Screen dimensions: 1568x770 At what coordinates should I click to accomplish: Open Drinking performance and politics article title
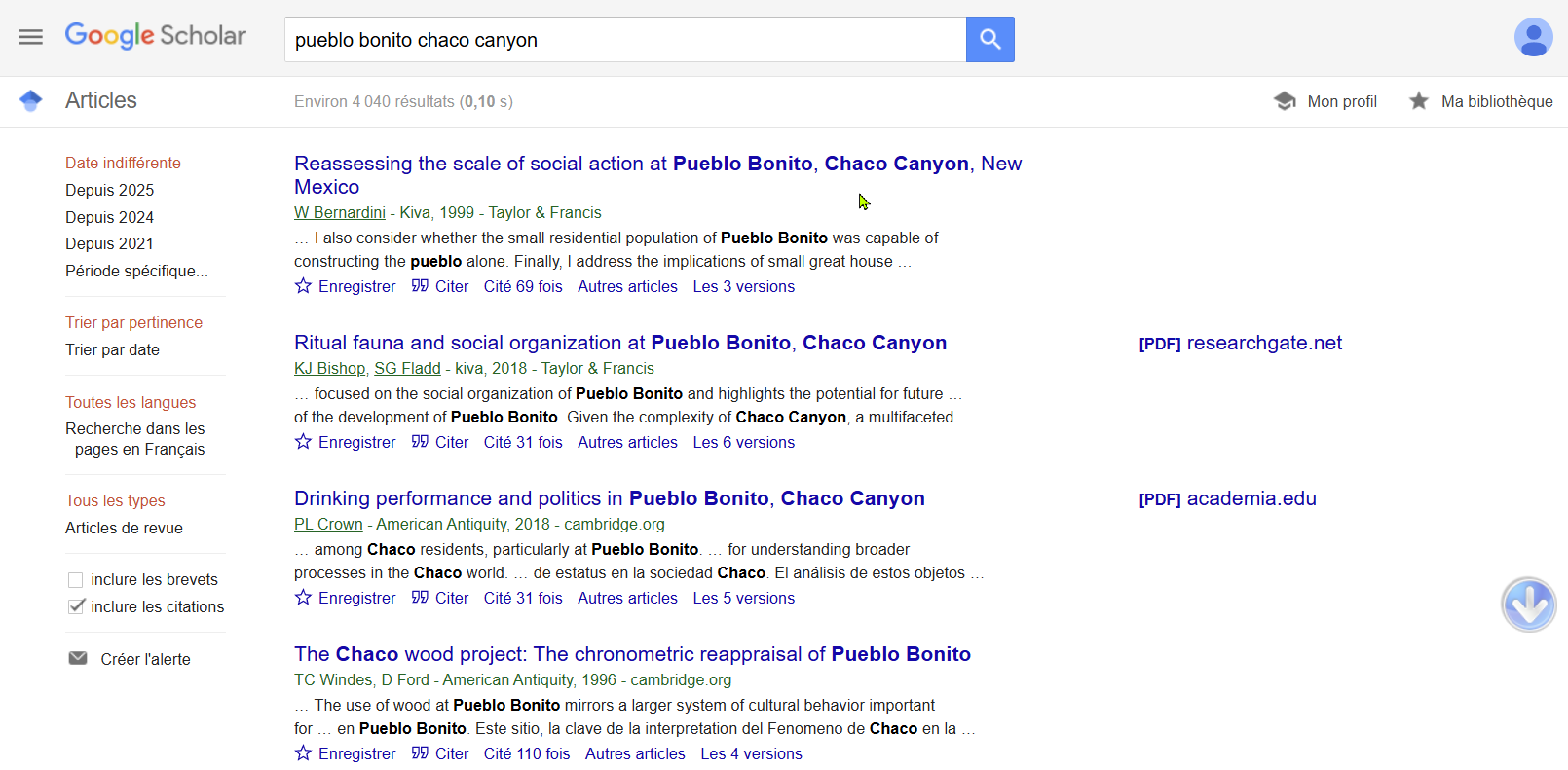pos(609,498)
